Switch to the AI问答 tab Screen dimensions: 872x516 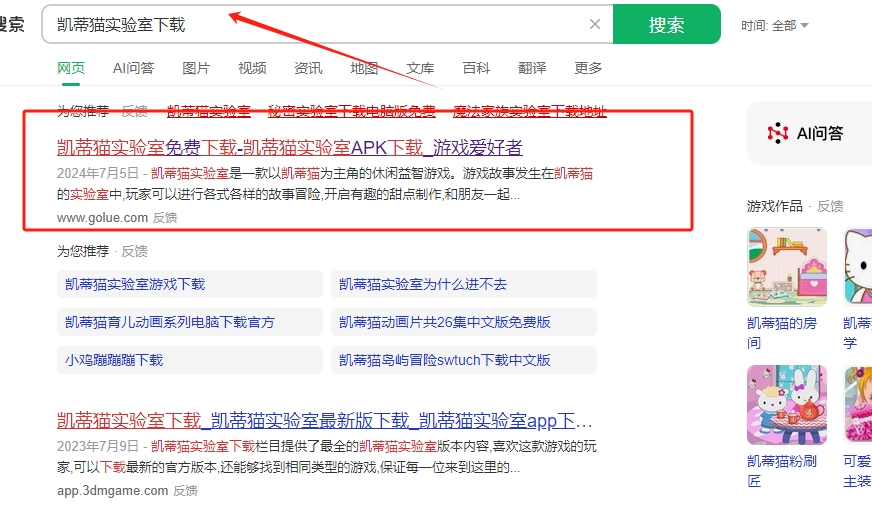point(133,68)
